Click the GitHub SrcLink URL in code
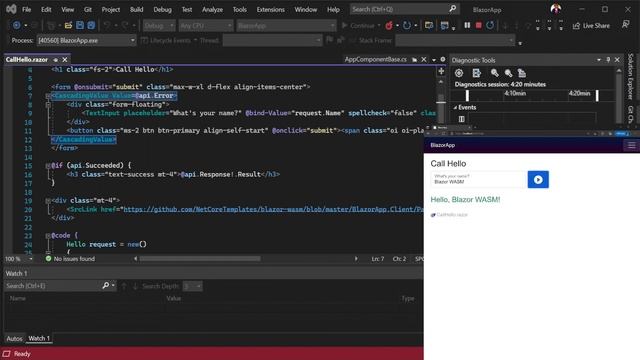The height and width of the screenshot is (360, 640). [x=273, y=209]
